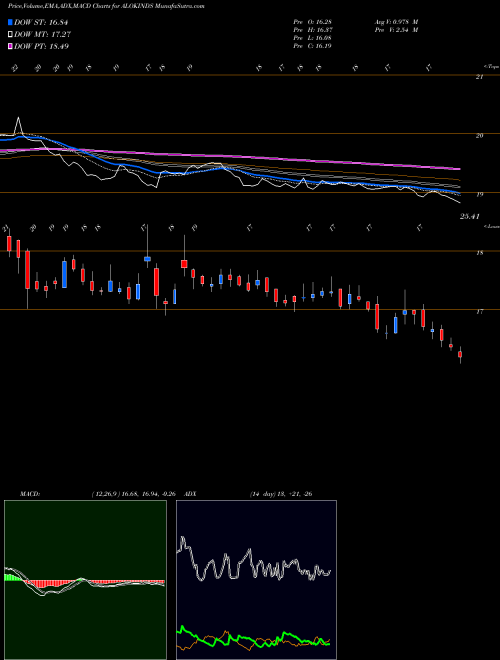Image resolution: width=500 pixels, height=660 pixels.
Task: Click the 'Pre H: 16.87' high value
Action: [x=312, y=30]
